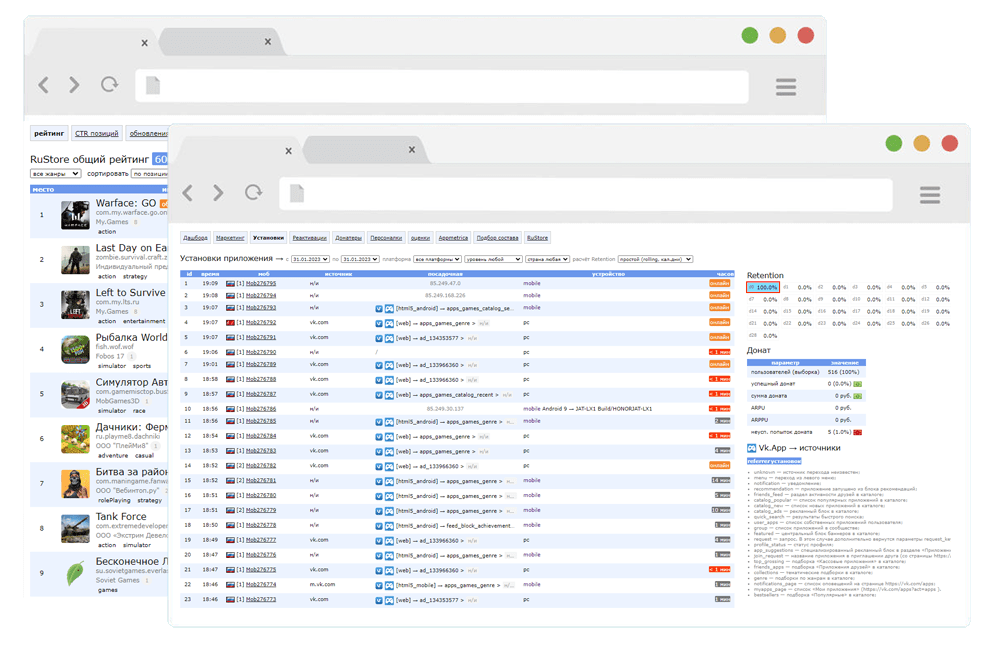Open the start date dropdown after 'с'

pyautogui.click(x=310, y=259)
